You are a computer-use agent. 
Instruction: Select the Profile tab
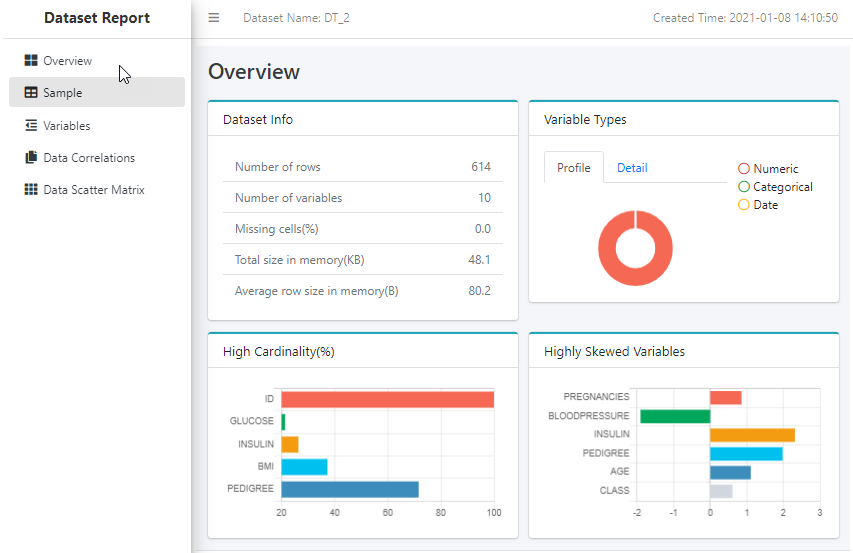pos(574,168)
